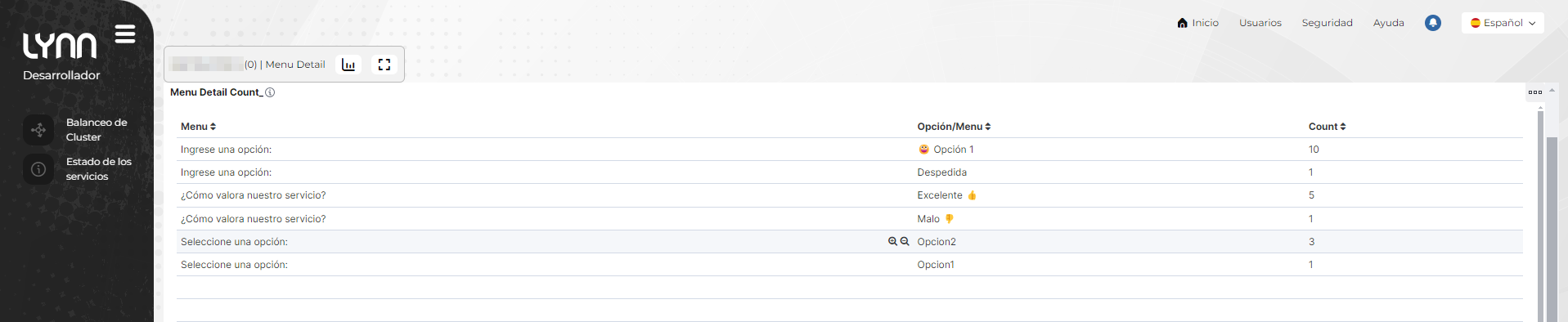Screen dimensions: 1568x322
Task: Sort table by Opción/Menu column
Action: coord(954,127)
